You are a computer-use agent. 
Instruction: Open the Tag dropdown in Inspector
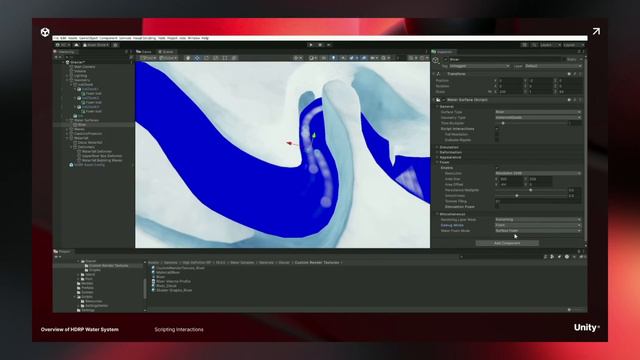(480, 66)
